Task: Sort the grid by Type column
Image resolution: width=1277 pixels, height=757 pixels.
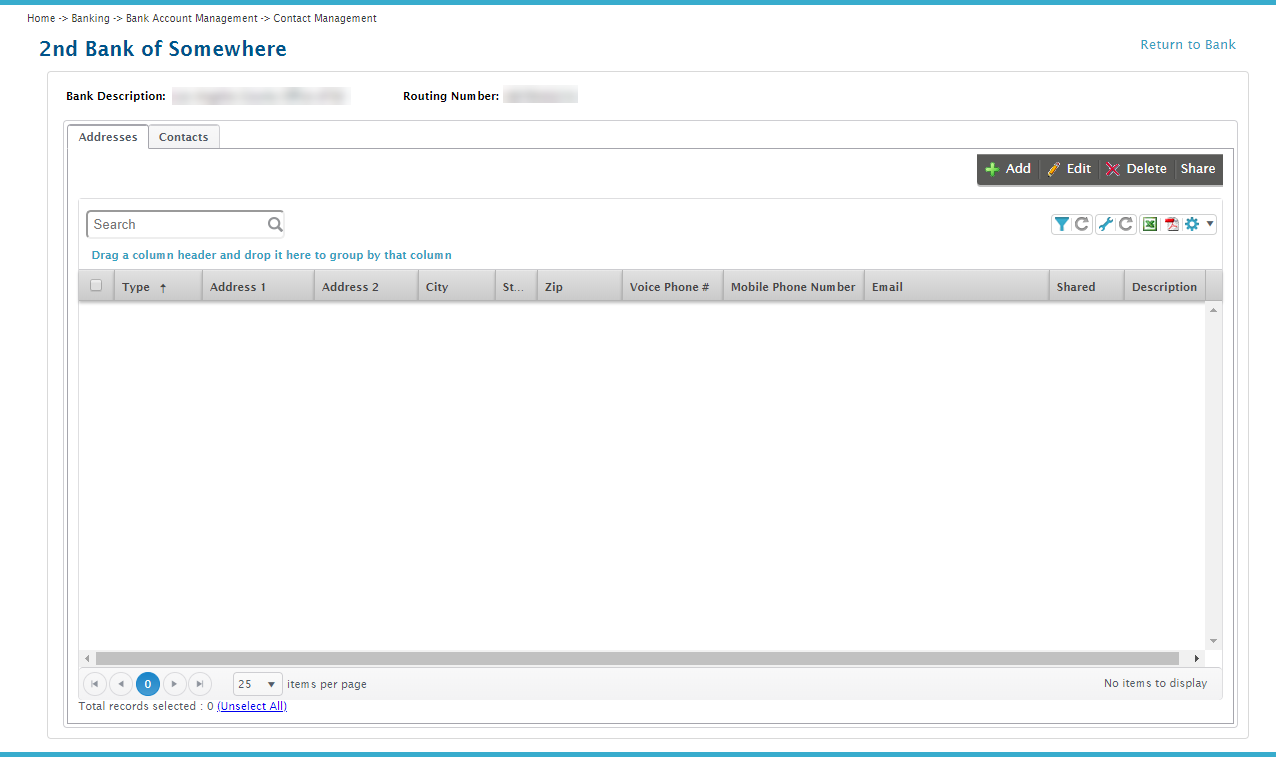Action: (x=136, y=287)
